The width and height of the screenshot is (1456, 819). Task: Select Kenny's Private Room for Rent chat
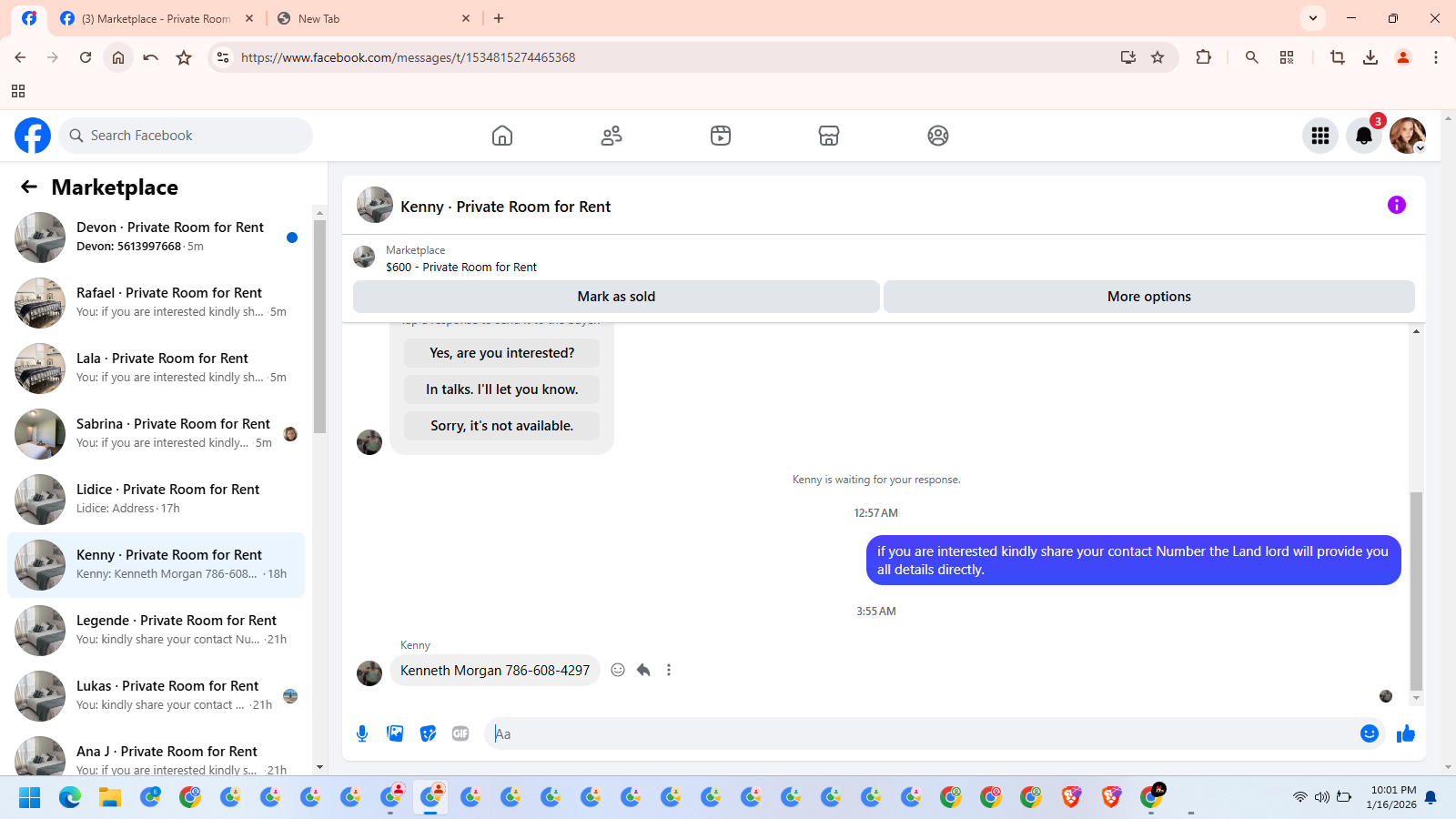click(157, 565)
